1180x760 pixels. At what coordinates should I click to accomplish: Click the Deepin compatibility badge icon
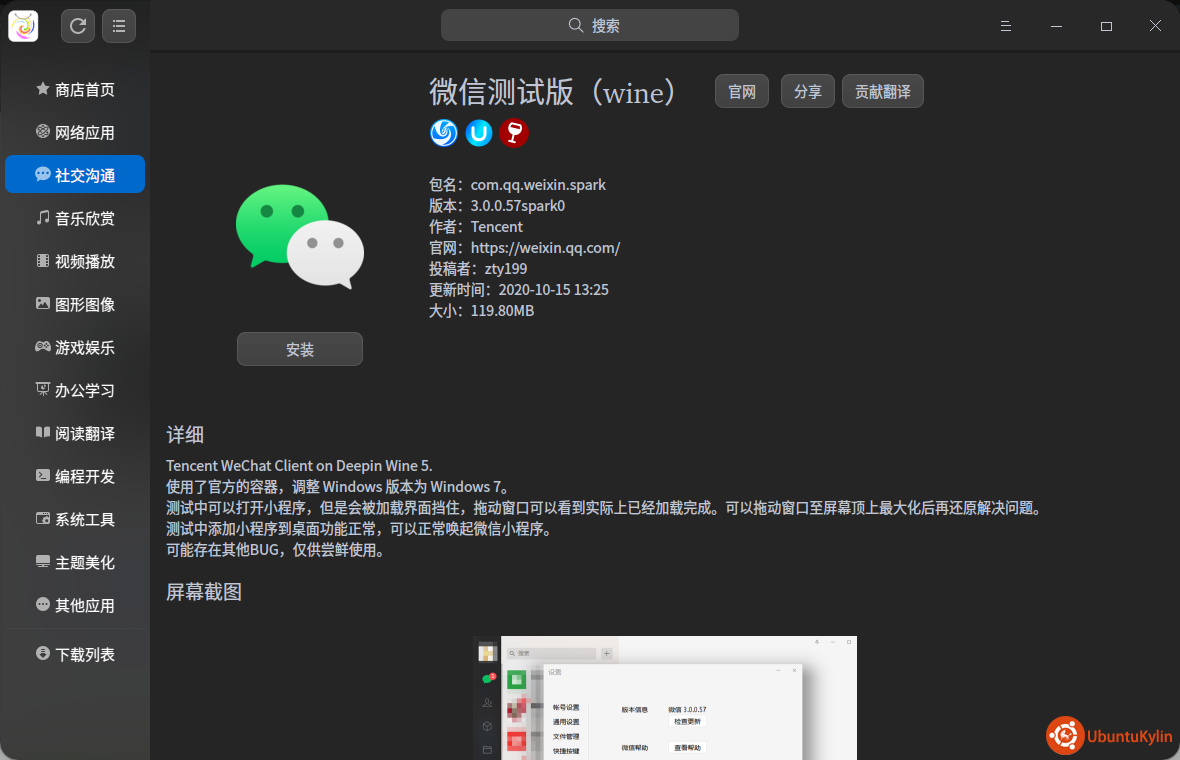444,132
